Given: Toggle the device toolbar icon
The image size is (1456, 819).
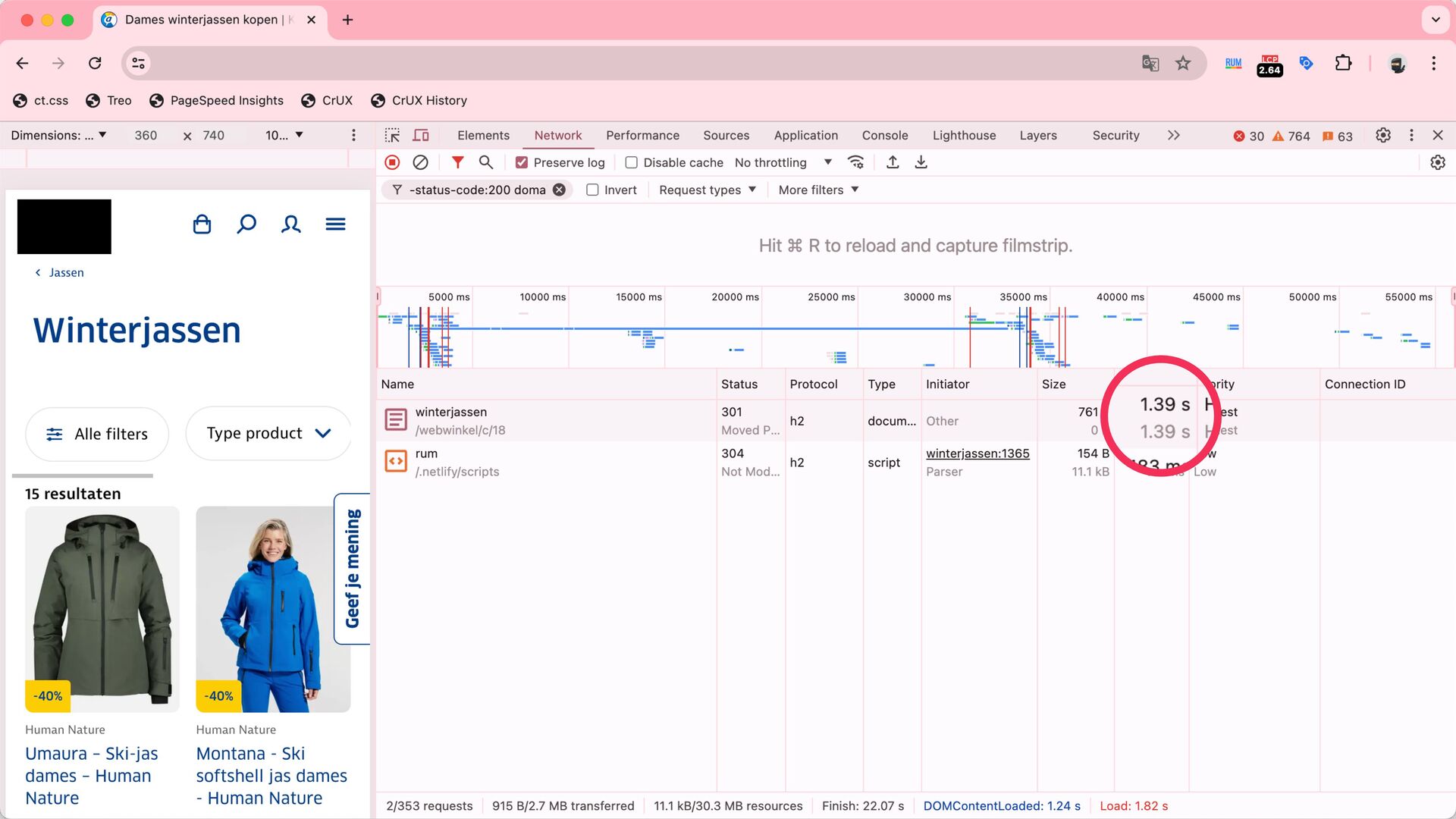Looking at the screenshot, I should tap(421, 135).
